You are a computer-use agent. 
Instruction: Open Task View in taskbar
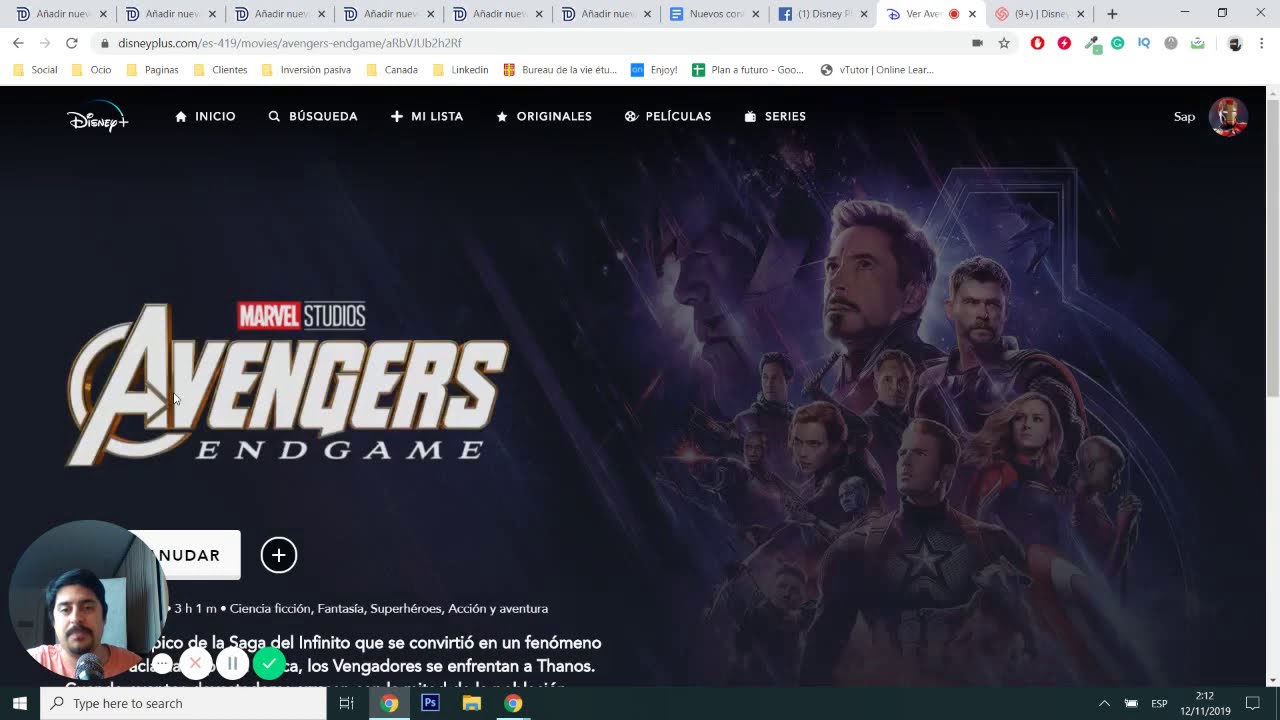click(347, 703)
